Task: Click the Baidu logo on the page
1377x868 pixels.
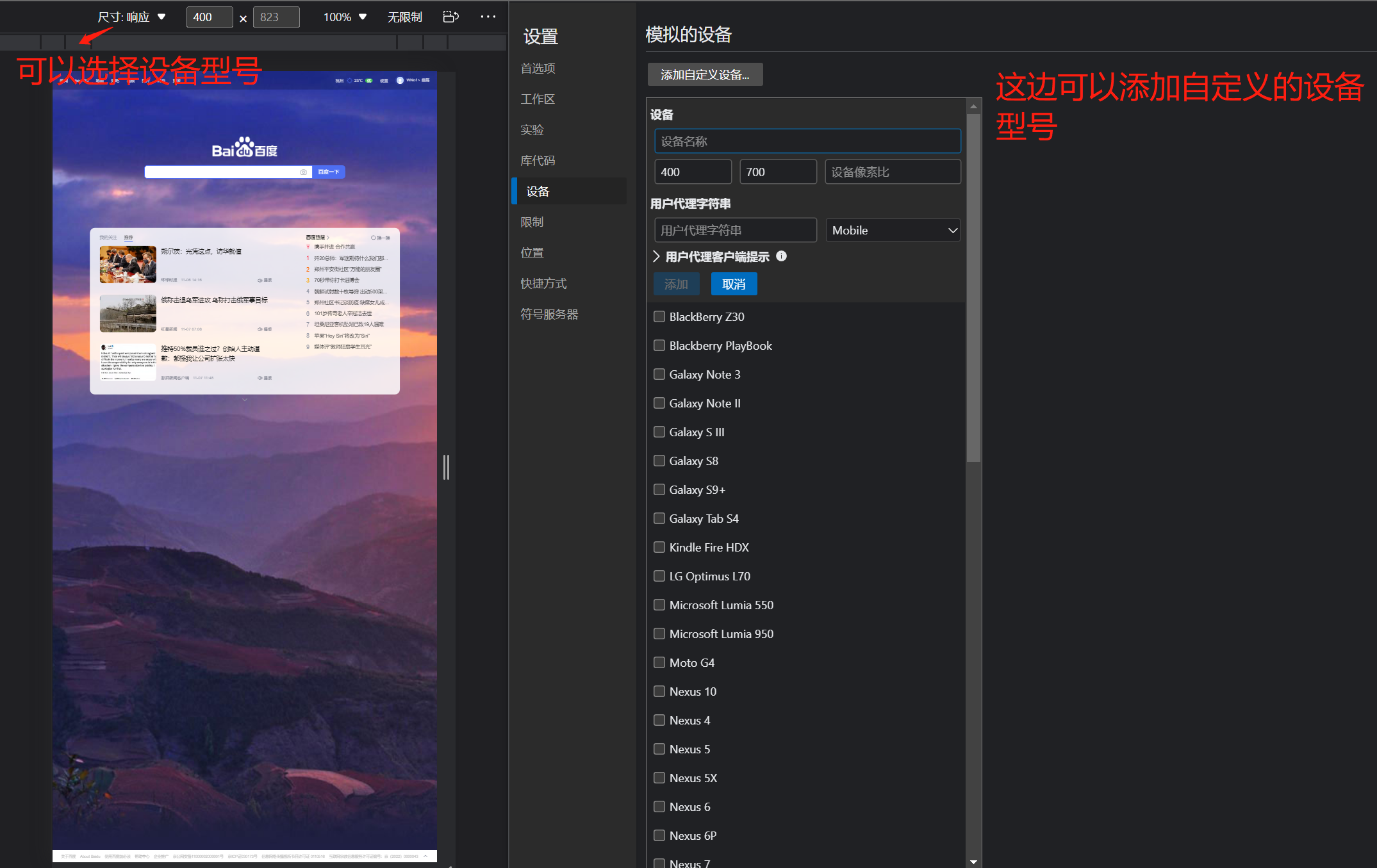Action: click(x=245, y=148)
